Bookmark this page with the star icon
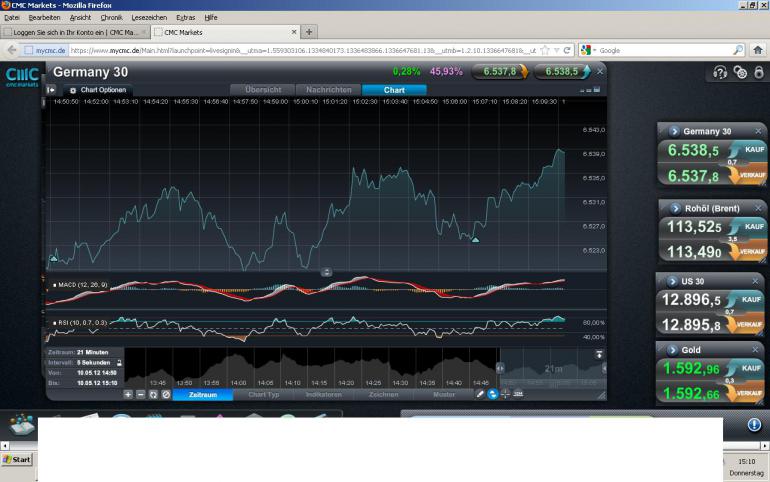This screenshot has width=770, height=482. point(545,50)
